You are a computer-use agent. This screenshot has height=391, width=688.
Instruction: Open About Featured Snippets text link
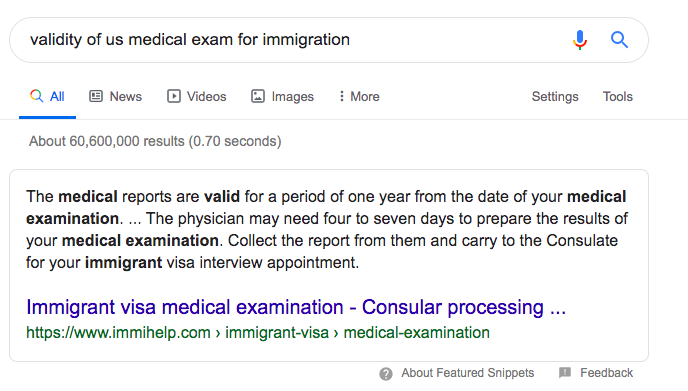467,373
